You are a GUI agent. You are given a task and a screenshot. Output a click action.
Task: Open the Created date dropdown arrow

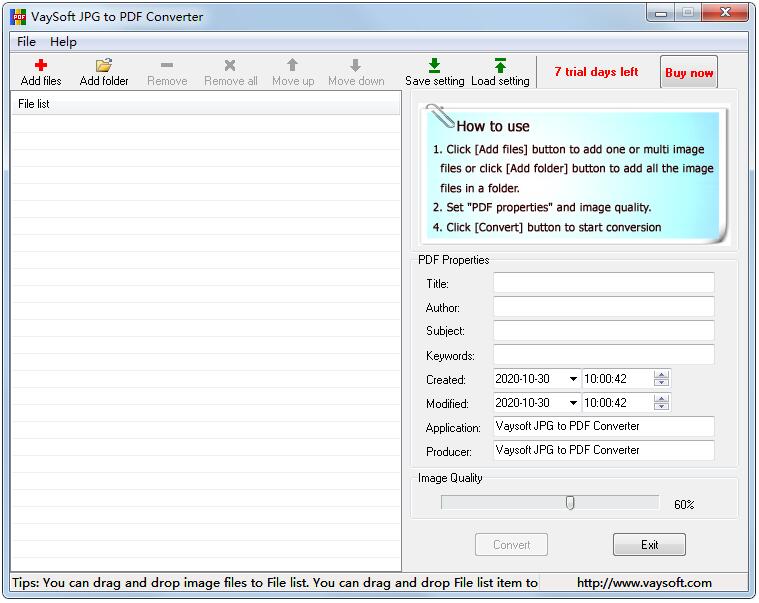[x=573, y=378]
